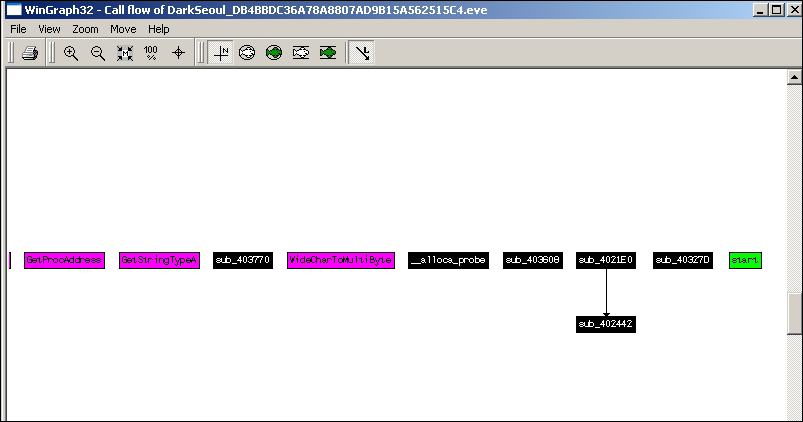Screen dimensions: 803x422
Task: Select the sub_4021E0 node
Action: point(606,260)
